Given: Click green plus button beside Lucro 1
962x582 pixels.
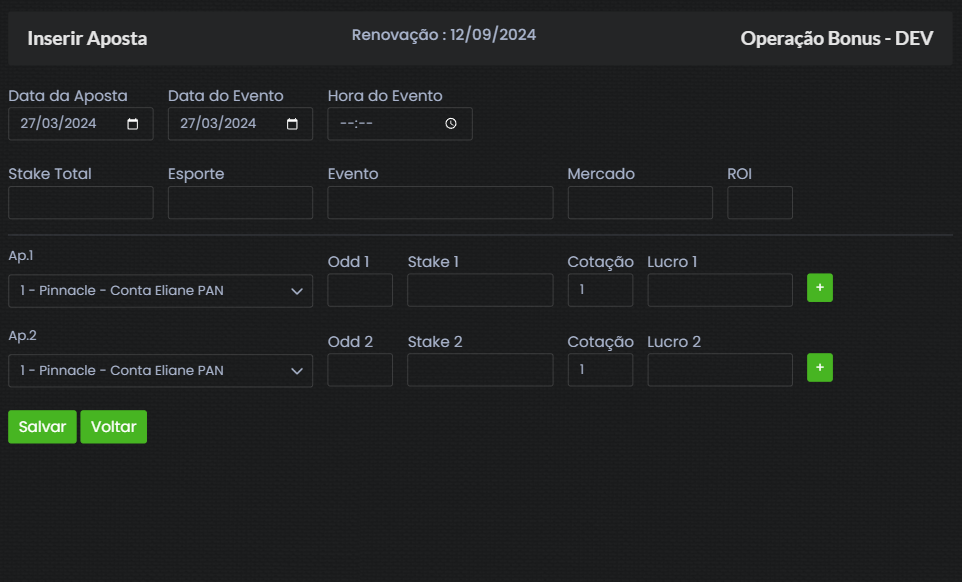Looking at the screenshot, I should (x=820, y=288).
